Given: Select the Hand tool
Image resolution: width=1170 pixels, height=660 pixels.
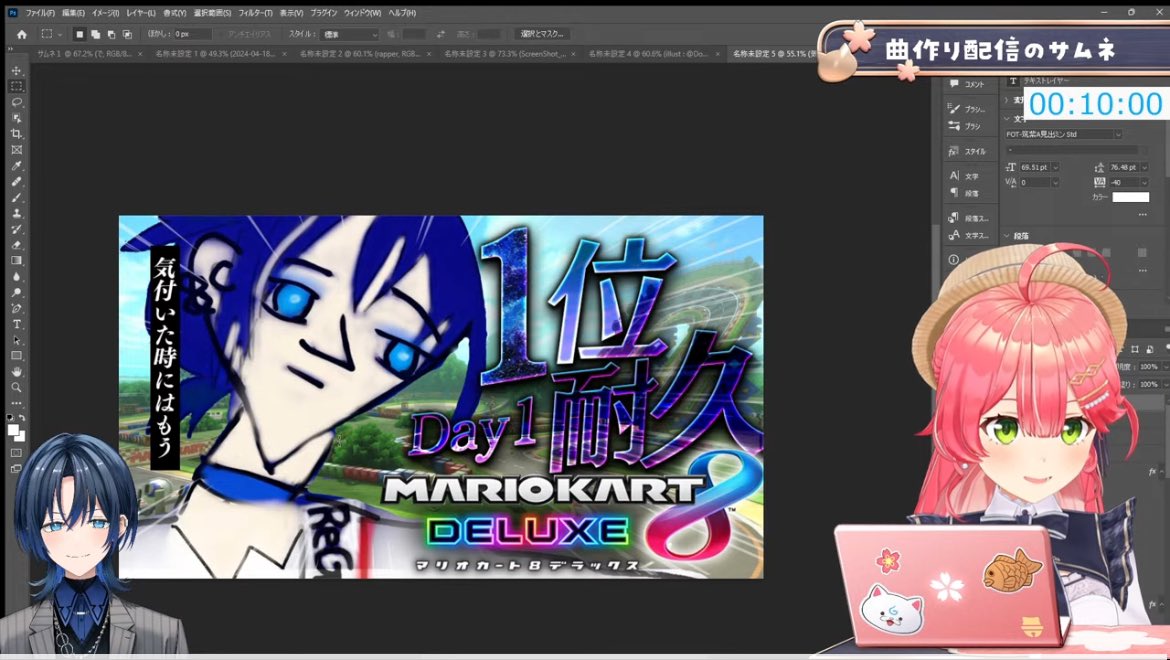Looking at the screenshot, I should click(x=16, y=371).
